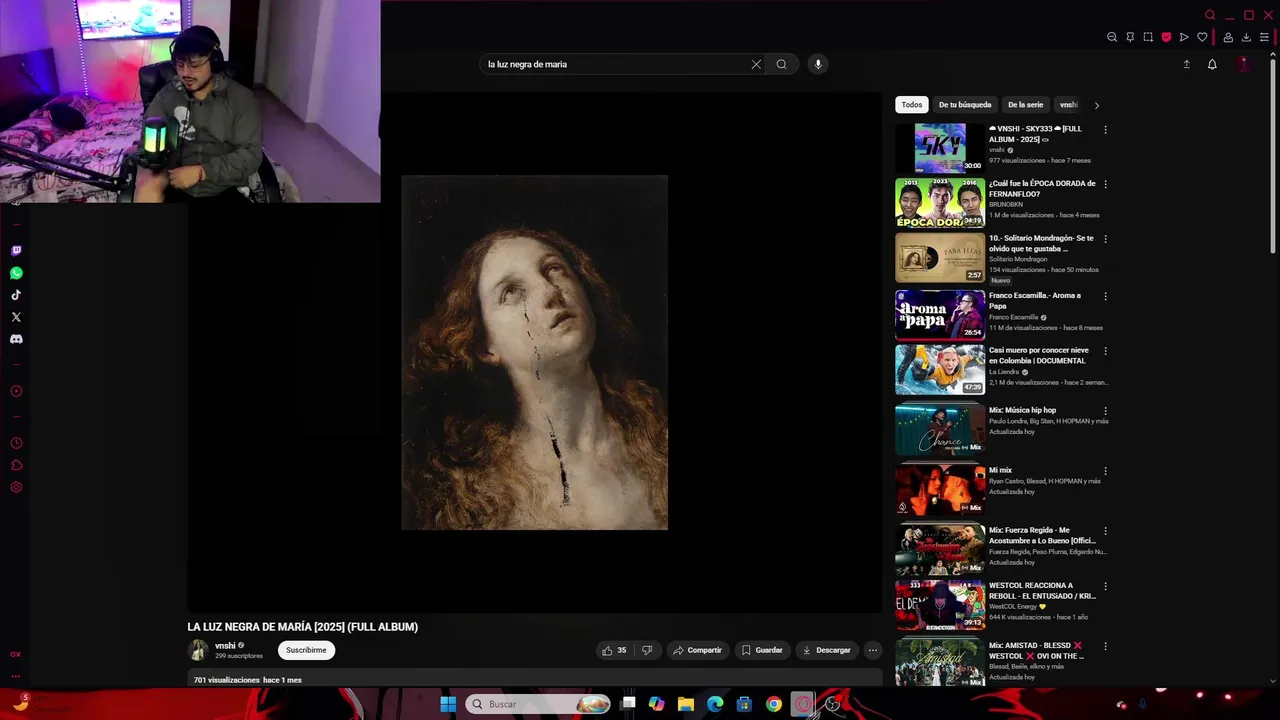The width and height of the screenshot is (1280, 720).
Task: Click the Compartir share button
Action: (697, 650)
